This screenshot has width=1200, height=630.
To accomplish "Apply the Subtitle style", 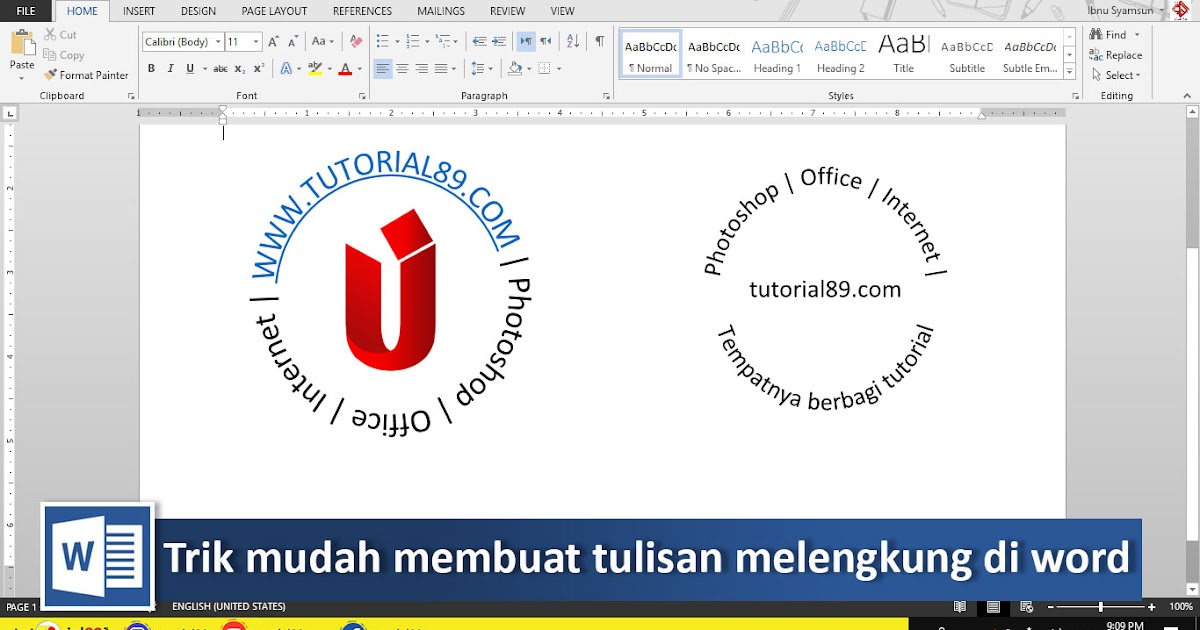I will point(967,54).
